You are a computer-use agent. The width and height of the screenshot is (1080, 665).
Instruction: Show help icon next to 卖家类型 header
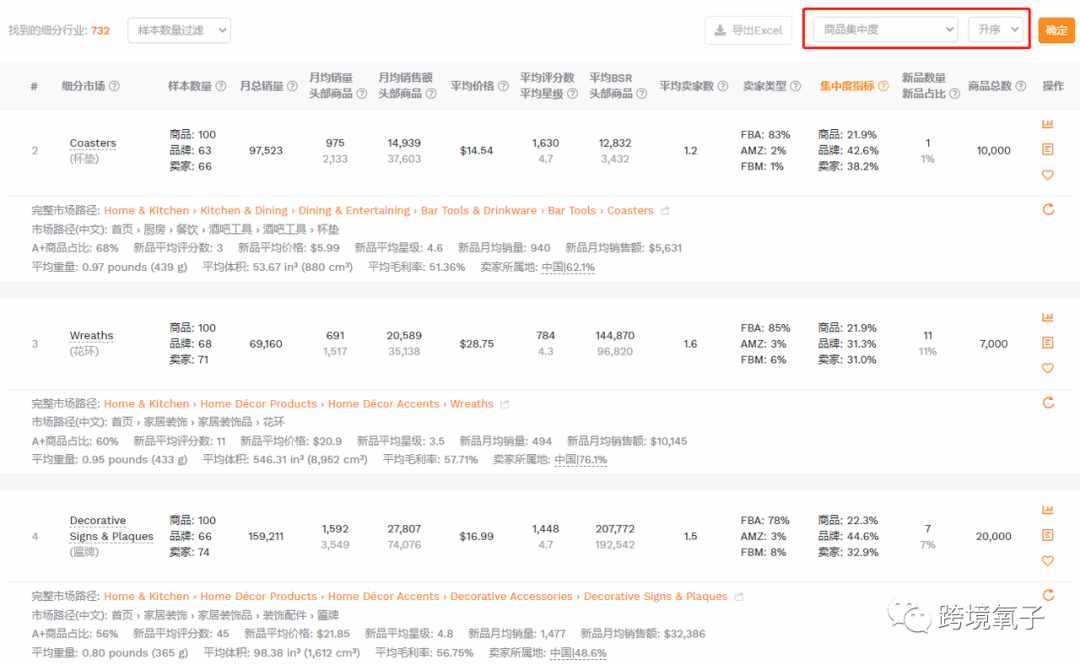click(796, 86)
